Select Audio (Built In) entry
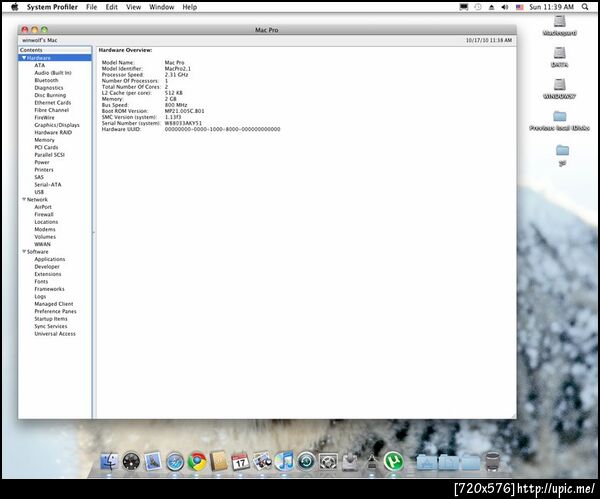Screen dimensions: 600x499 (53, 73)
